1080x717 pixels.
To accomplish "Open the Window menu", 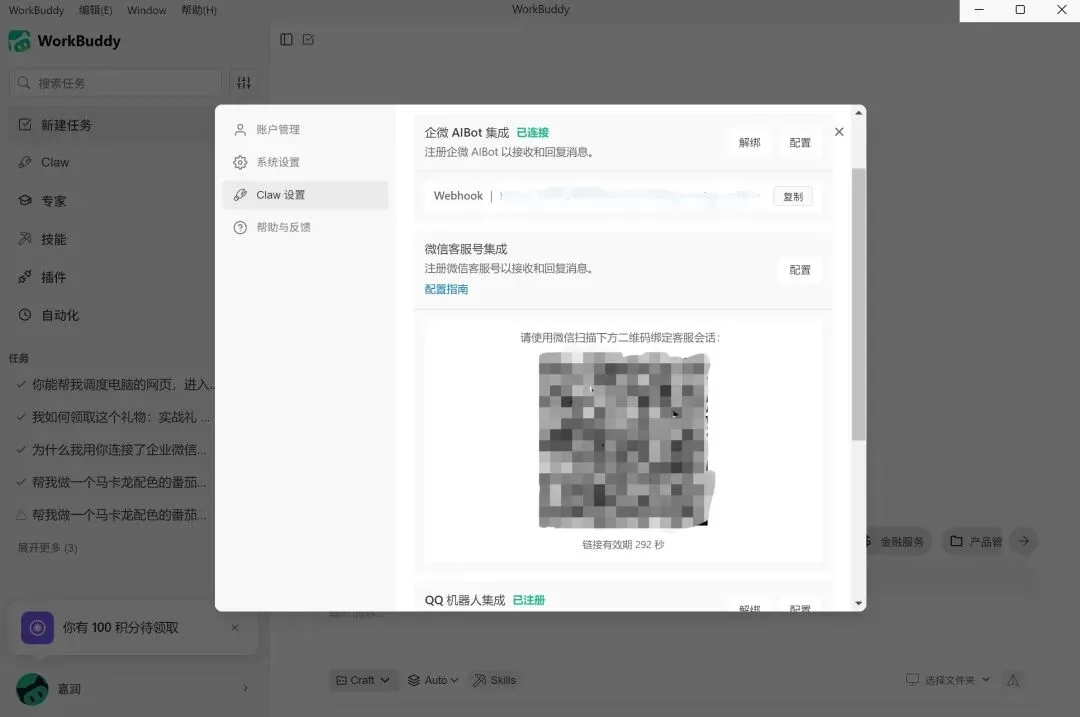I will pos(147,10).
